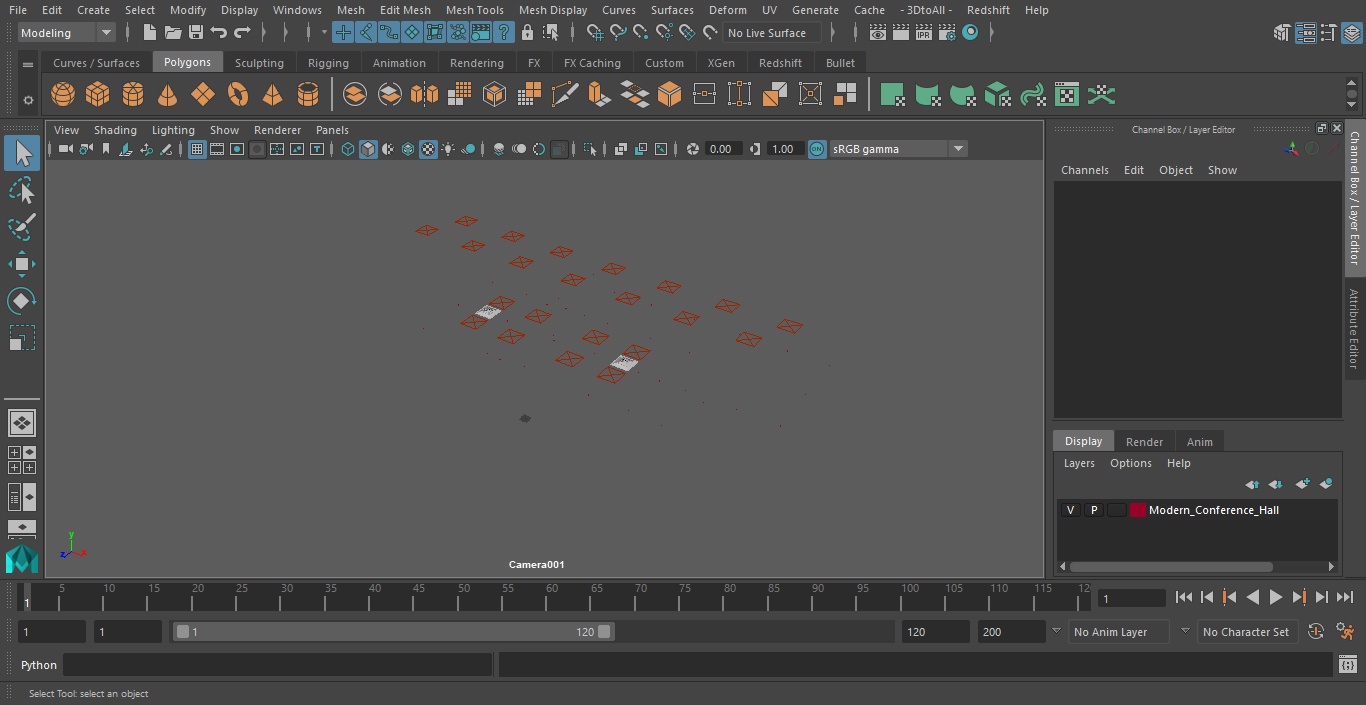Viewport: 1366px width, 705px height.
Task: Toggle visibility V of Modern_Conference_Hall layer
Action: click(1071, 510)
